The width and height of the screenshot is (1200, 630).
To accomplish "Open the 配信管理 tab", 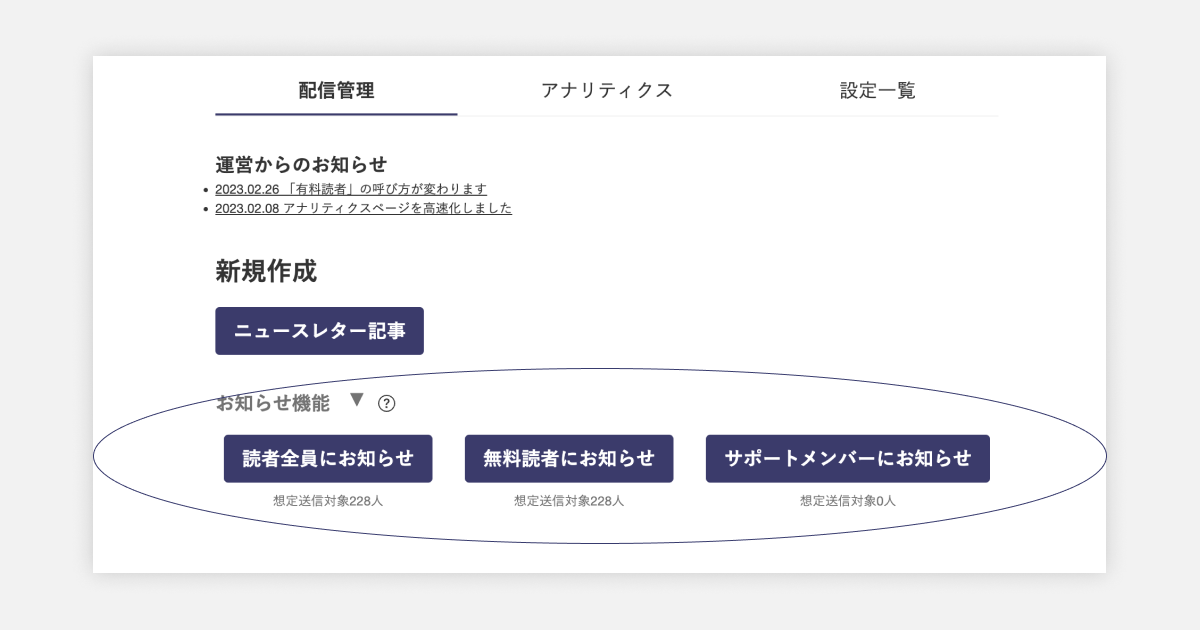I will tap(336, 91).
